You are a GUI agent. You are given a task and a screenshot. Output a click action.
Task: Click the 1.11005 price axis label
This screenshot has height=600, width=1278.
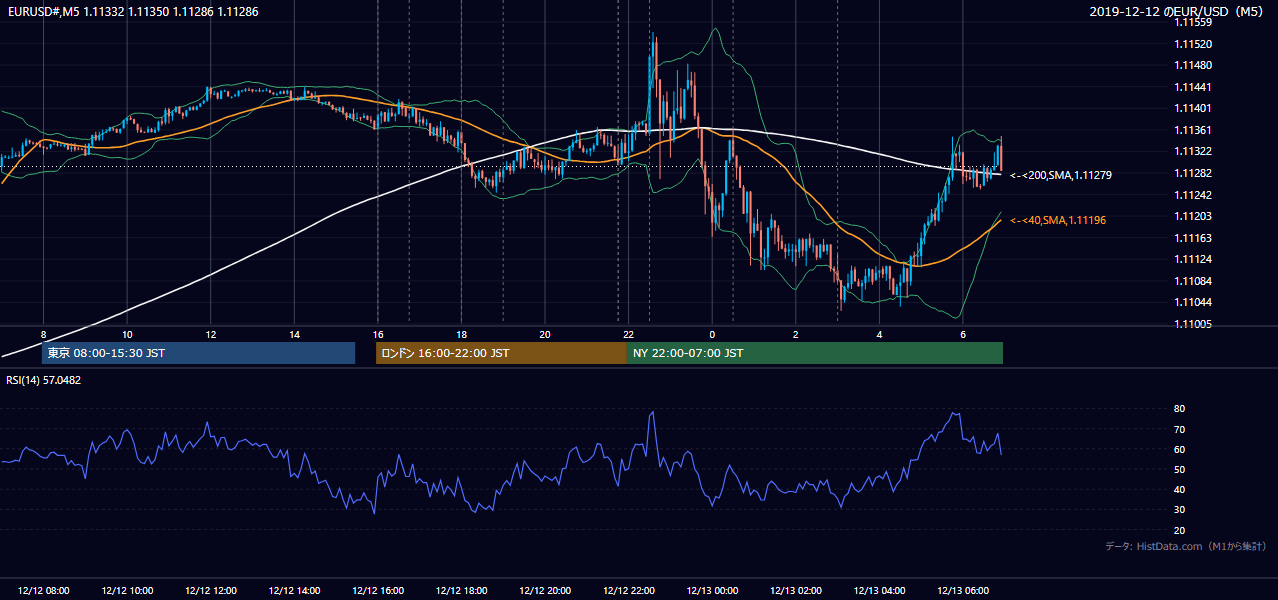(x=1194, y=324)
